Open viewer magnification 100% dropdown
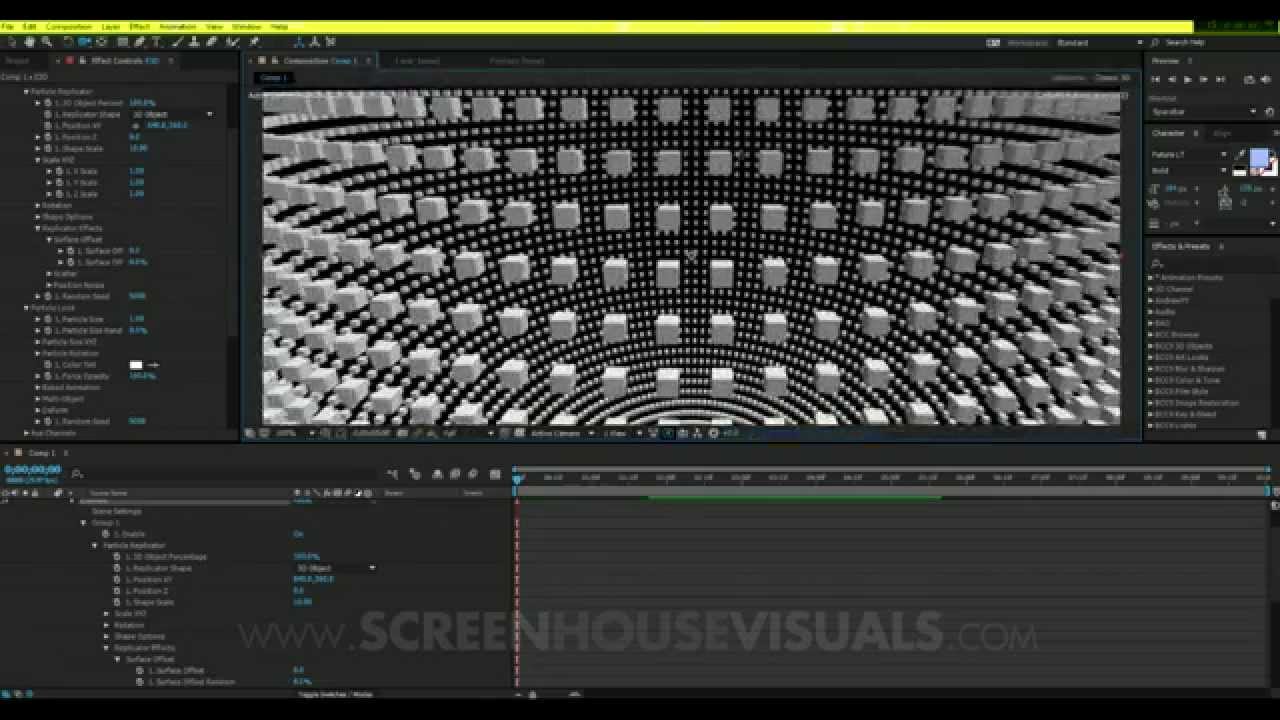1280x720 pixels. (x=295, y=433)
